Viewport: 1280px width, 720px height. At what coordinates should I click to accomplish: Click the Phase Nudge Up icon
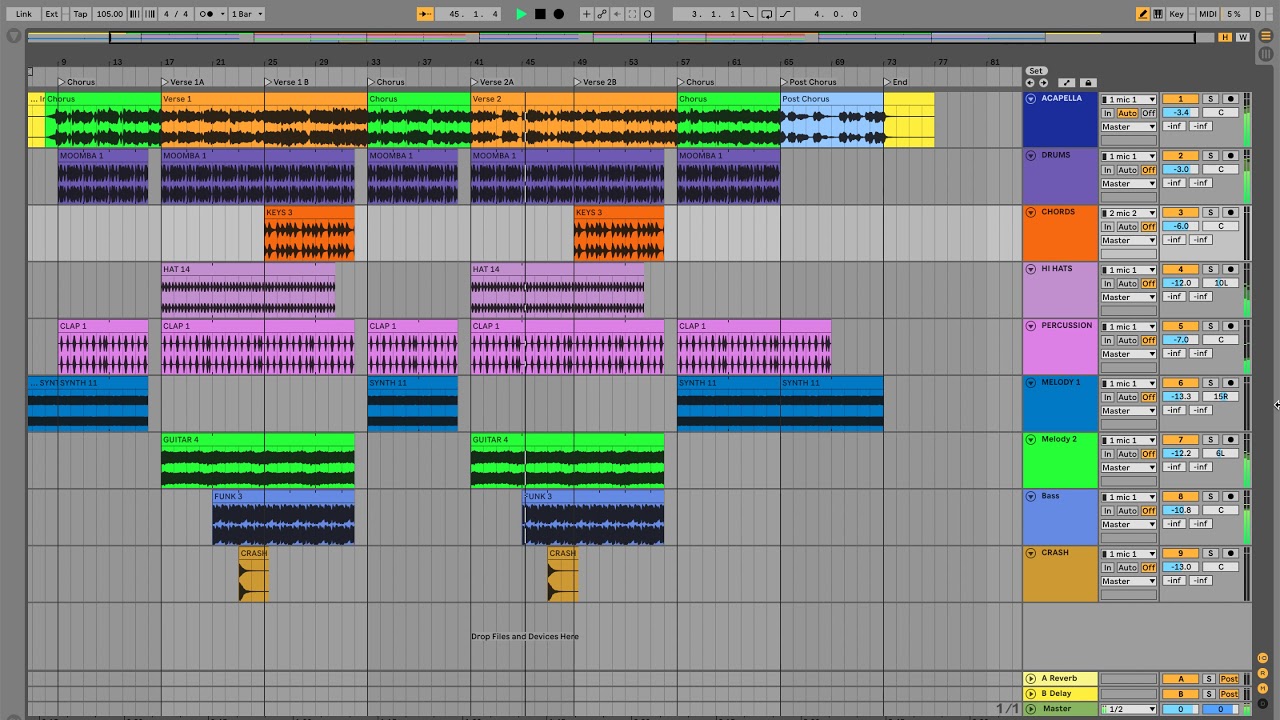click(151, 14)
